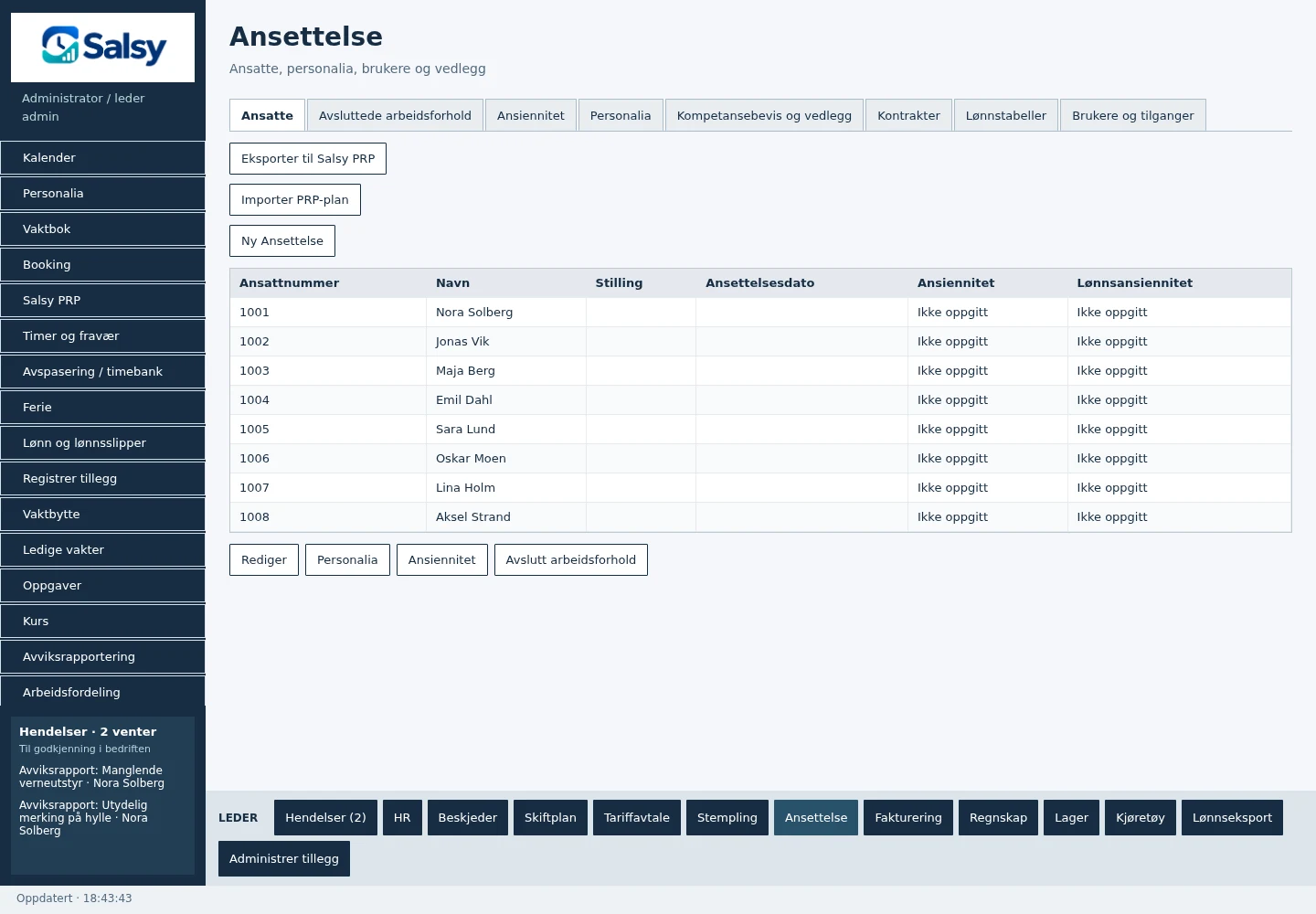Switch to the Ansiennitet tab
Image resolution: width=1316 pixels, height=914 pixels.
pyautogui.click(x=531, y=115)
